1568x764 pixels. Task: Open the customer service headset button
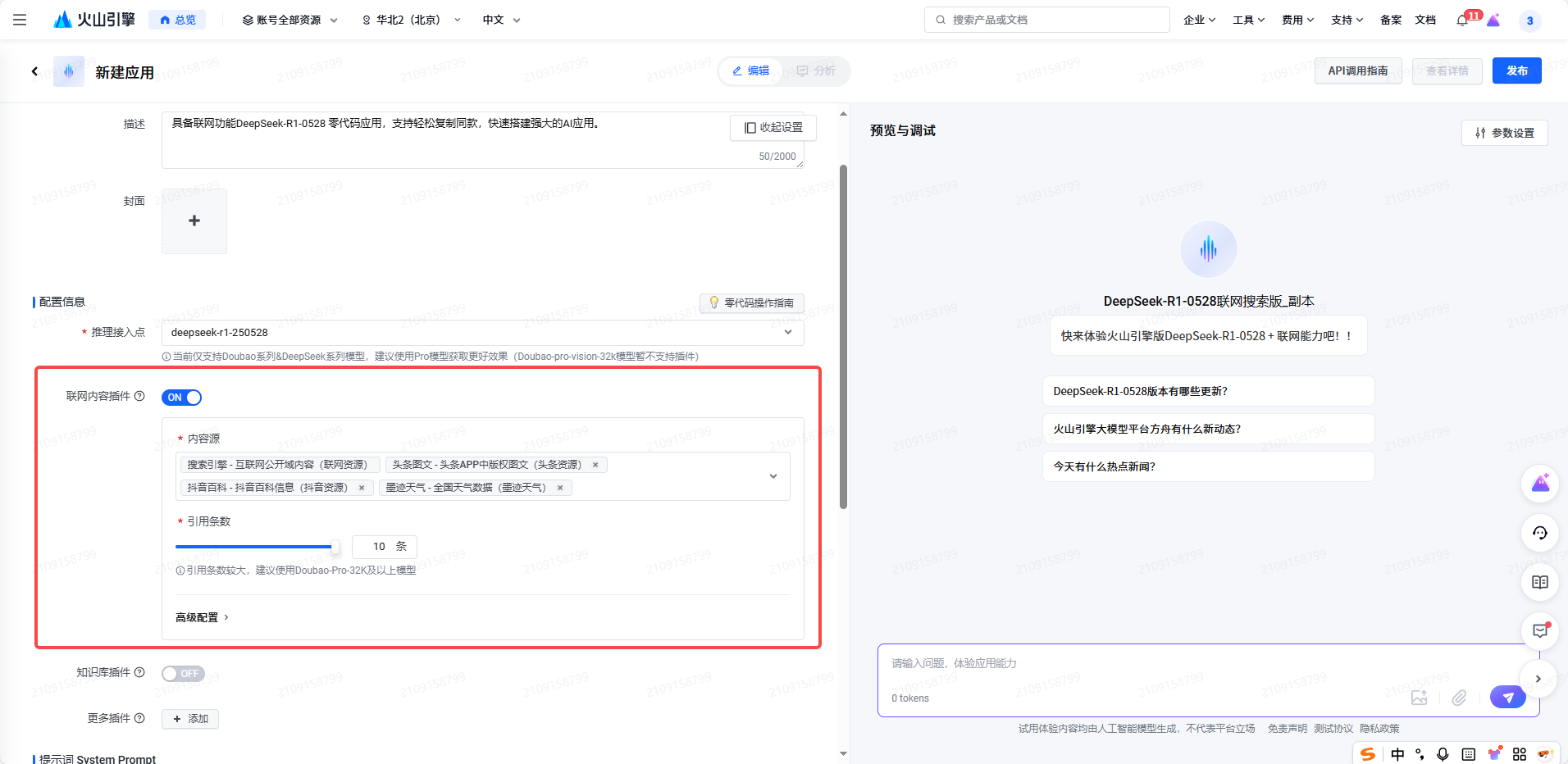click(1540, 533)
